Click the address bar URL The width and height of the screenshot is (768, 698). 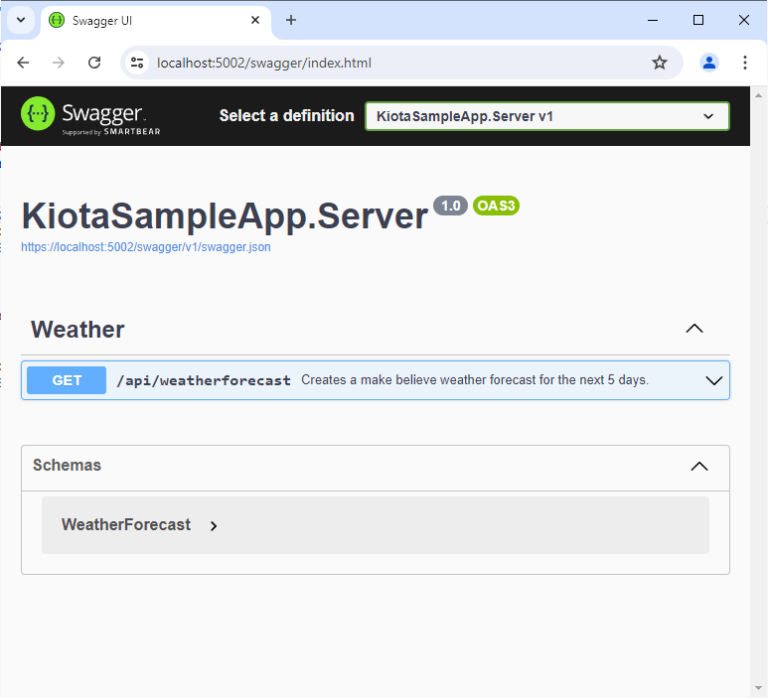[264, 63]
